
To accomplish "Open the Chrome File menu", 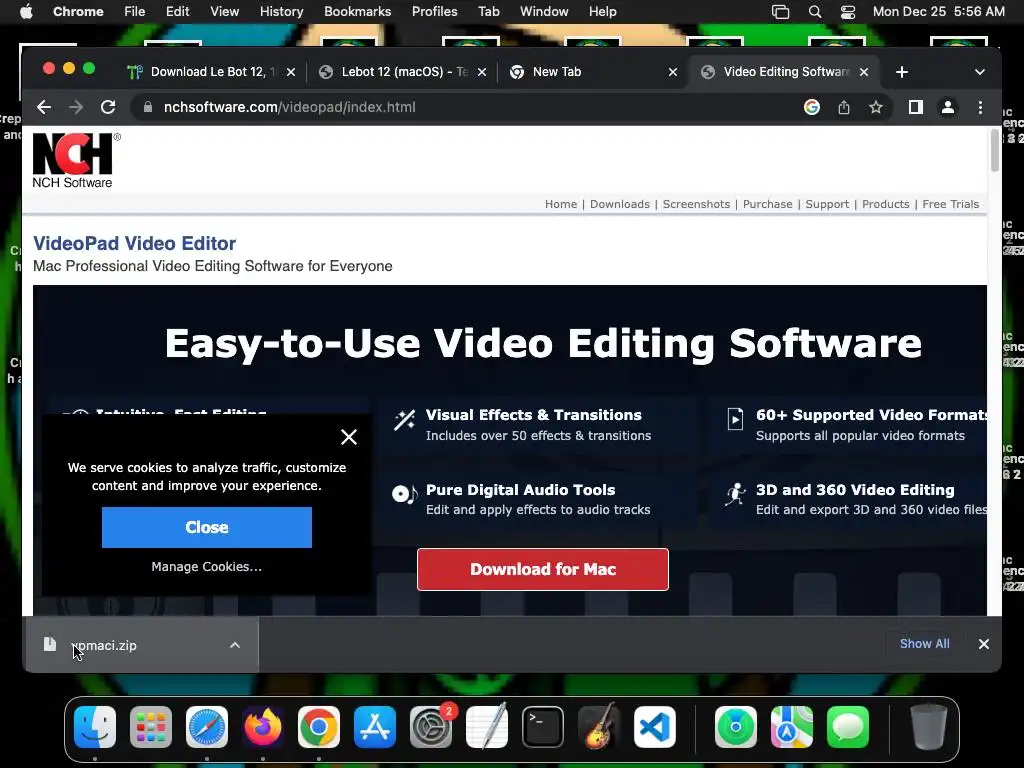I will pos(135,12).
